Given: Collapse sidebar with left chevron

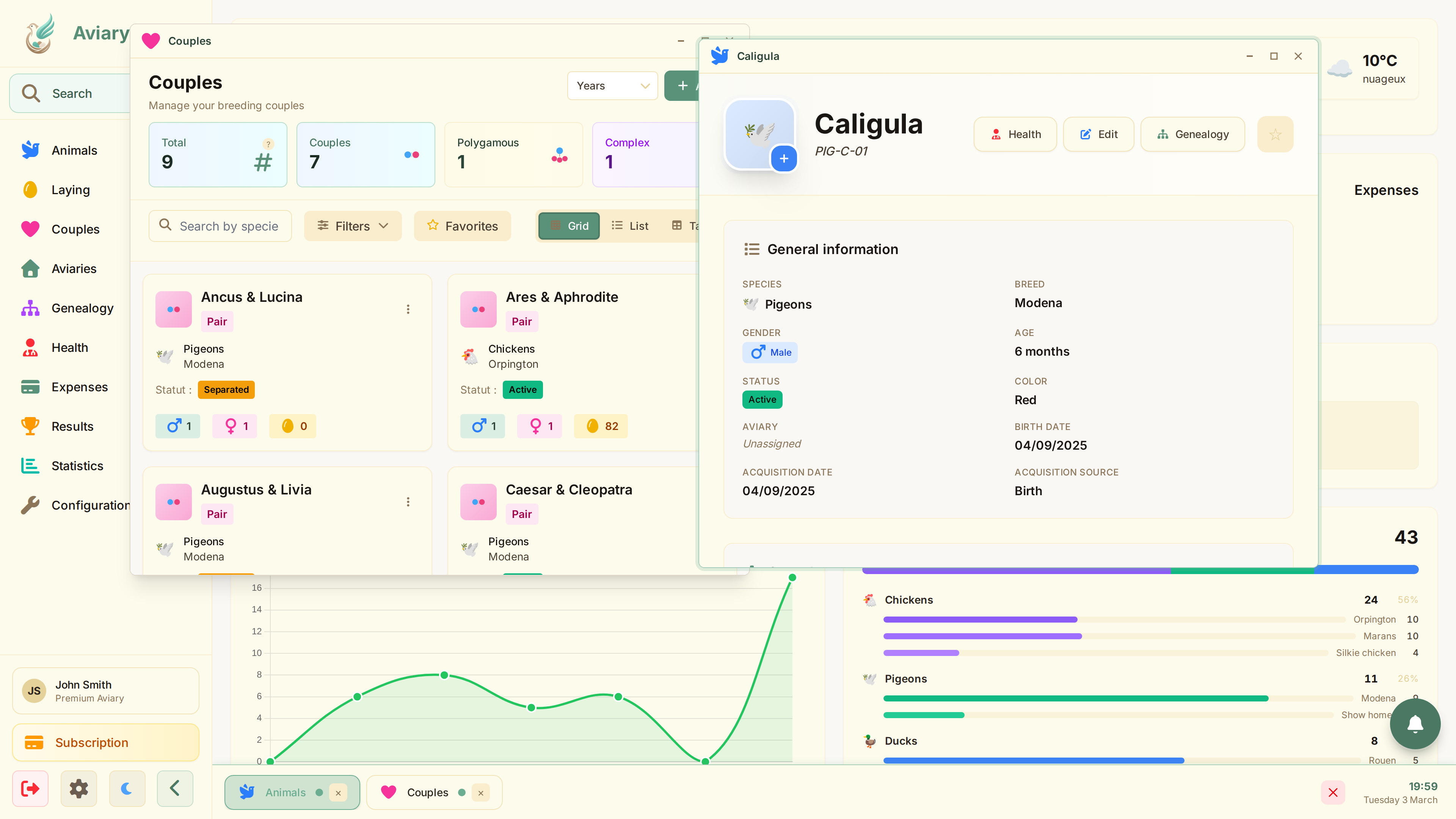Looking at the screenshot, I should tap(175, 789).
